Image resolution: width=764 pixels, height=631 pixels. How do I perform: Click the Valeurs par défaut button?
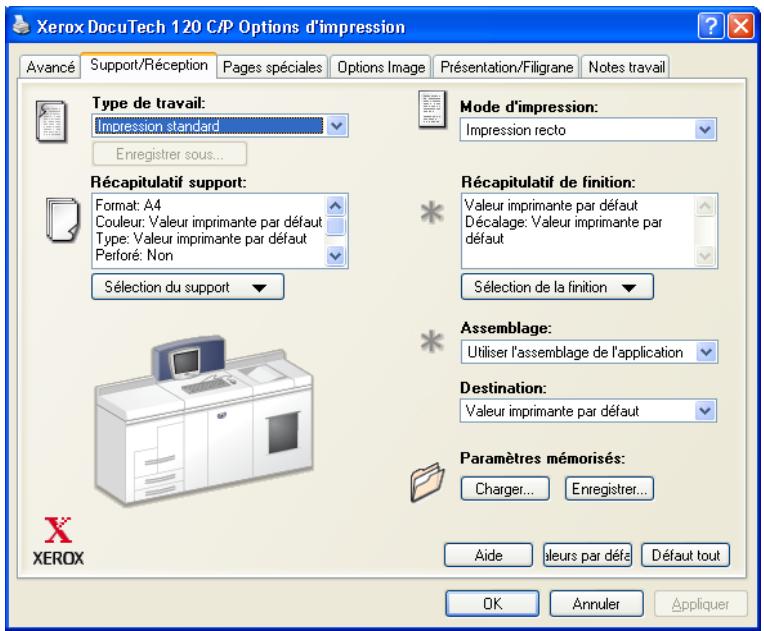coord(587,555)
